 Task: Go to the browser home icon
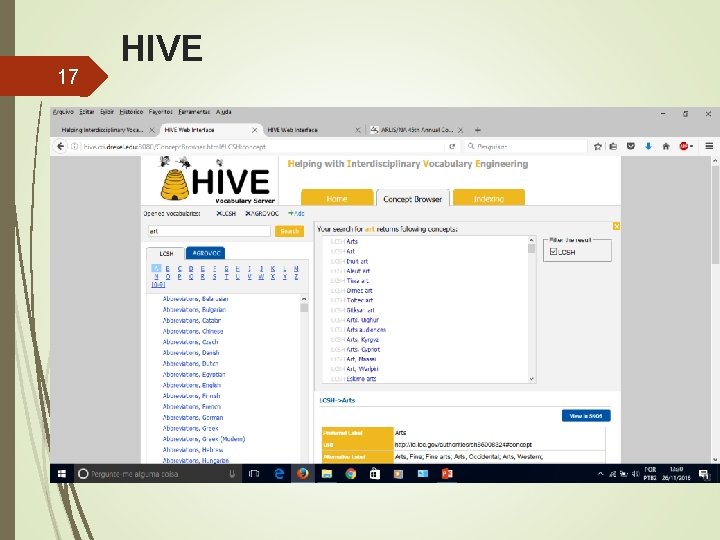tap(666, 146)
